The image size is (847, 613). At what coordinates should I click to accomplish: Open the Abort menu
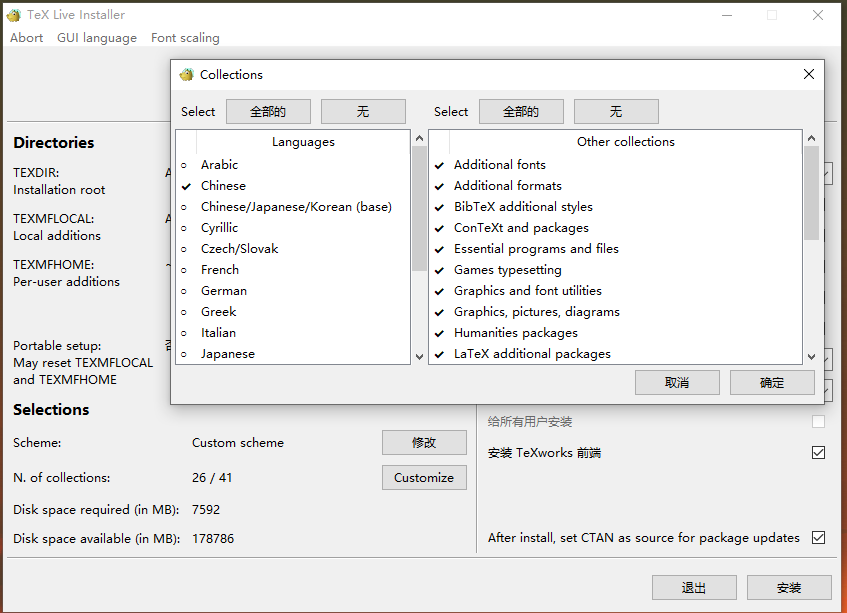tap(26, 38)
